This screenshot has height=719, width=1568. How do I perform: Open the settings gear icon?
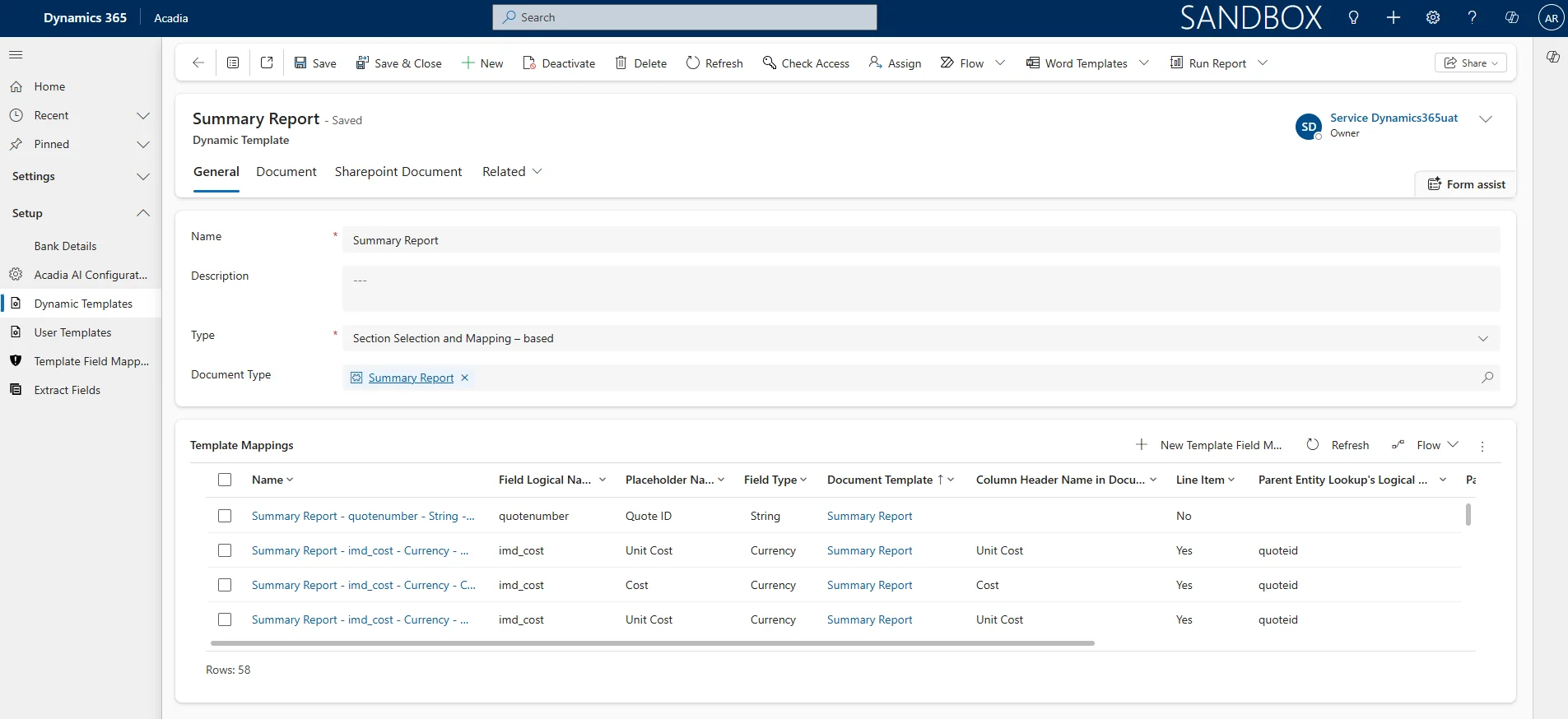point(1433,17)
